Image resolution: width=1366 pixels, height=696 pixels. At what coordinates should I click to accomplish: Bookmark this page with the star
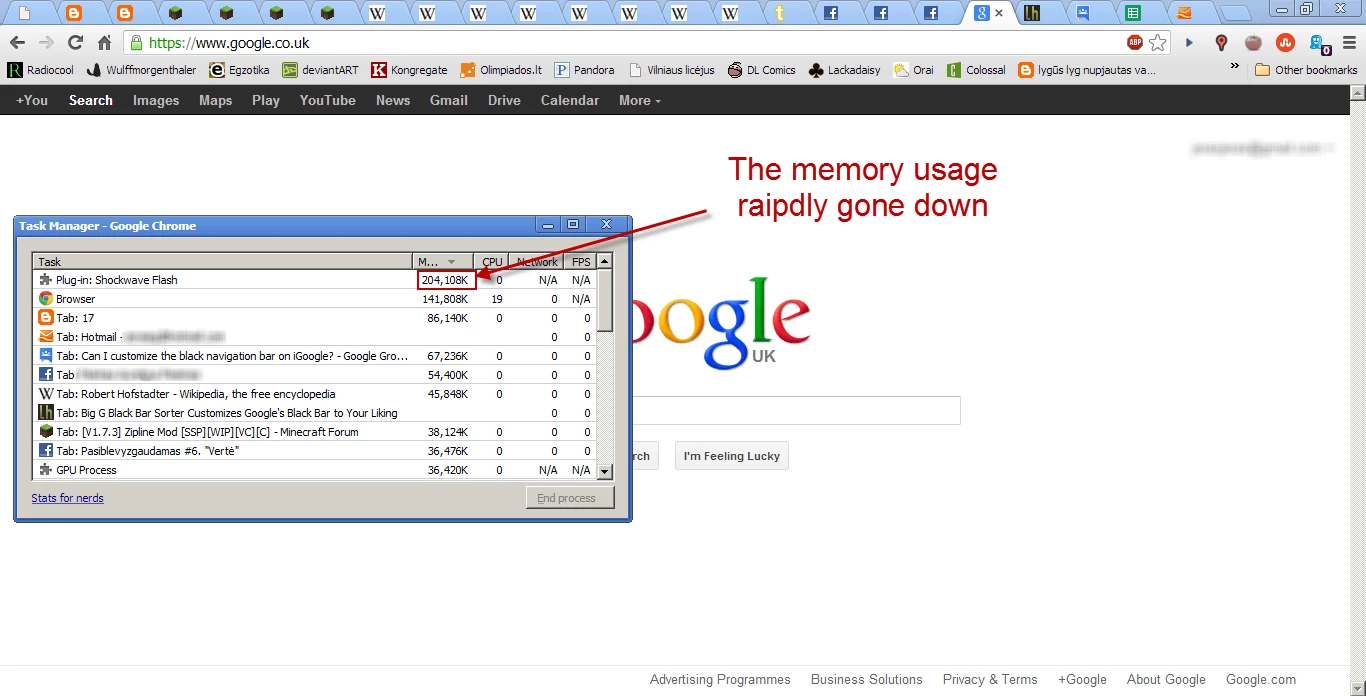(x=1158, y=43)
